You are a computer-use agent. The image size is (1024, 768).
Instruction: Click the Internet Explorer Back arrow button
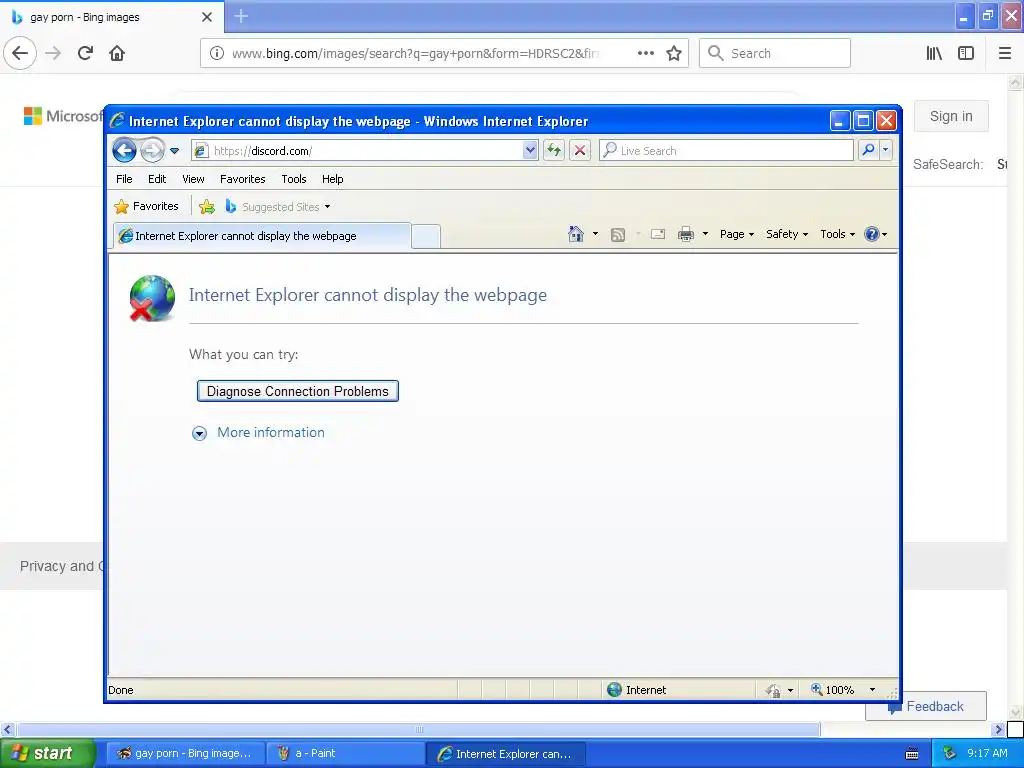[124, 151]
